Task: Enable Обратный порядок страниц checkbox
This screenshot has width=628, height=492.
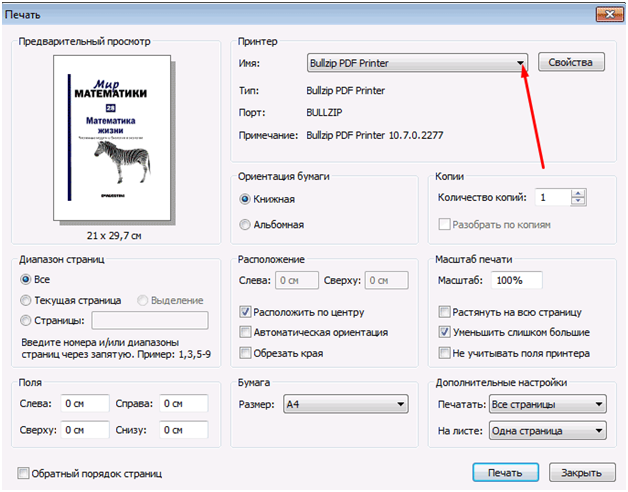Action: pyautogui.click(x=24, y=473)
